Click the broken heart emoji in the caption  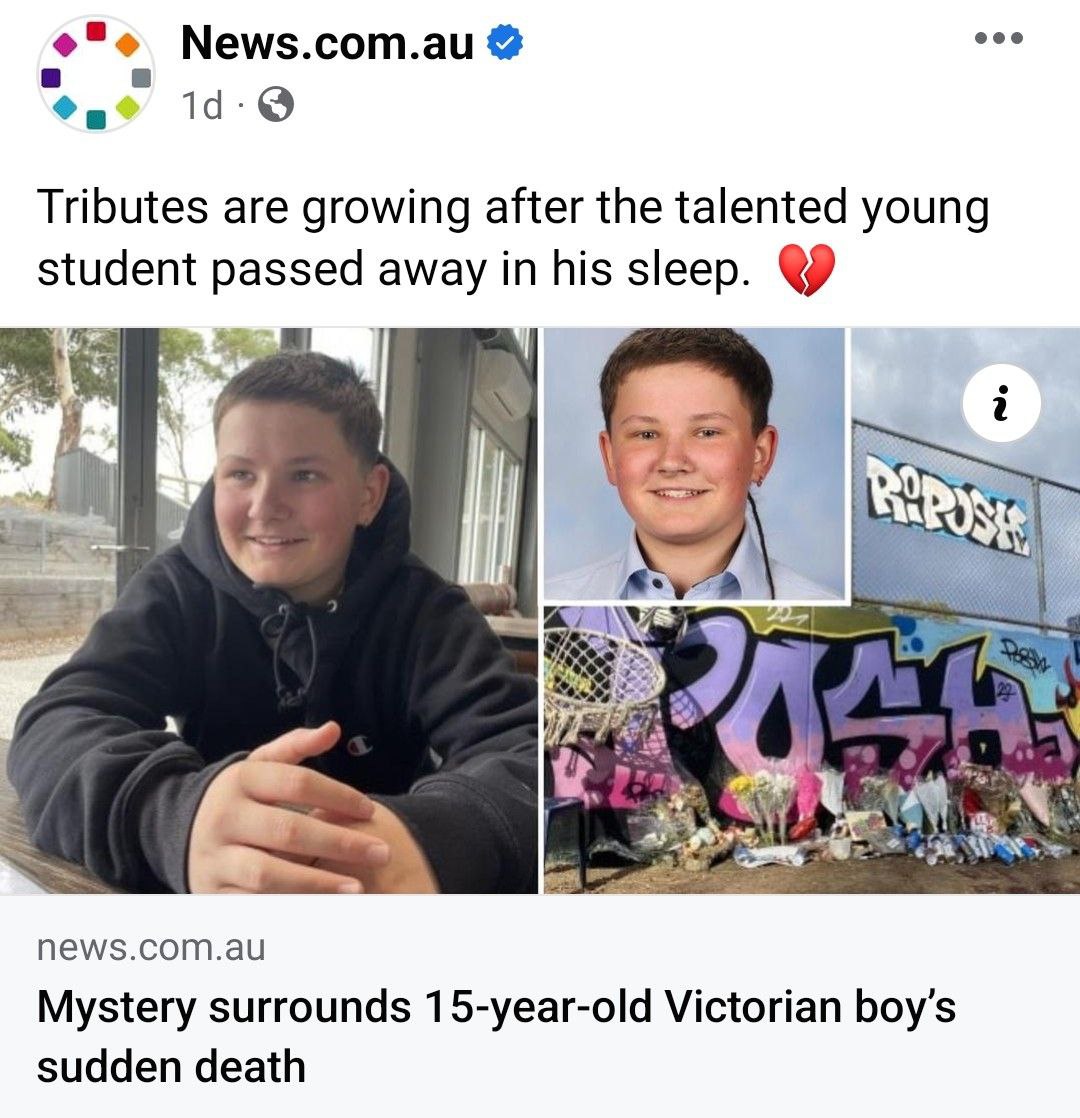[806, 270]
